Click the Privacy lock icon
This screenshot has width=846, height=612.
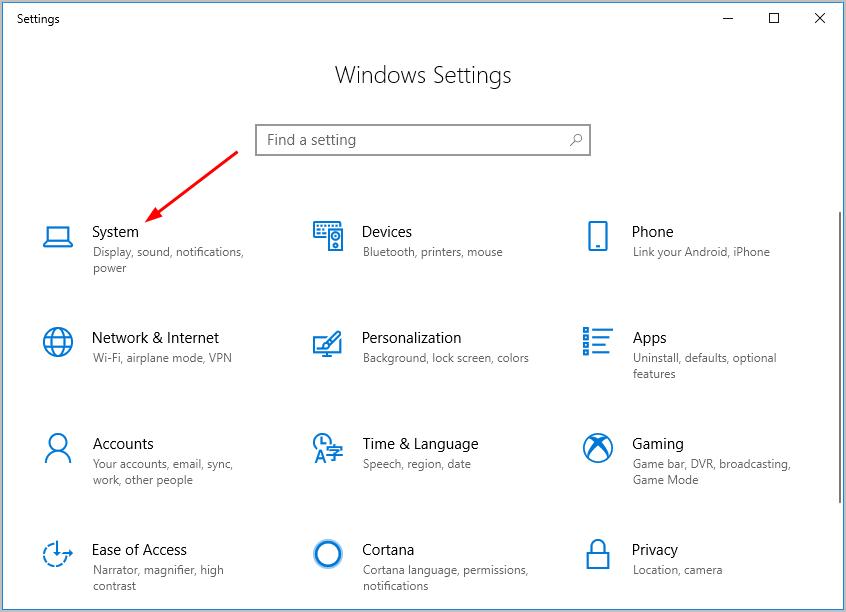point(597,554)
